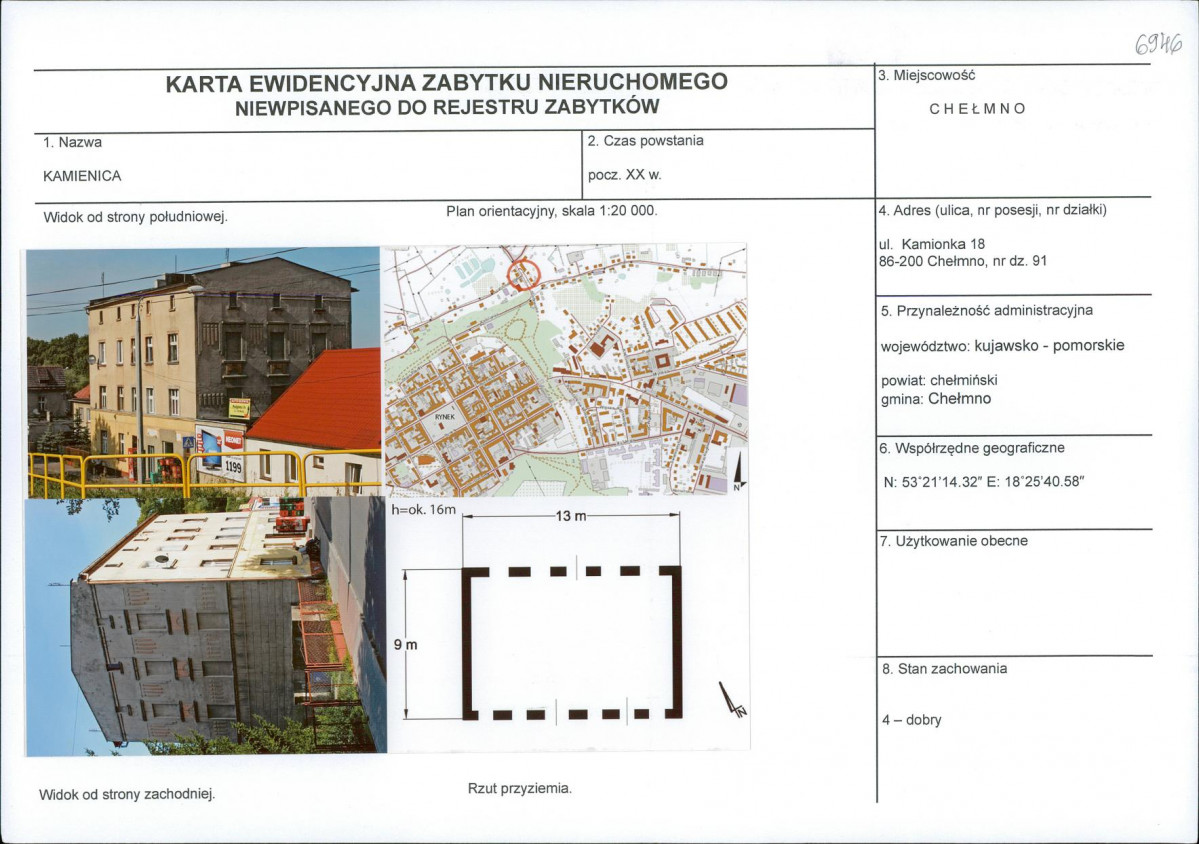Select the '8. Stan zachowania' label
Screen dimensions: 1199x844
point(944,669)
